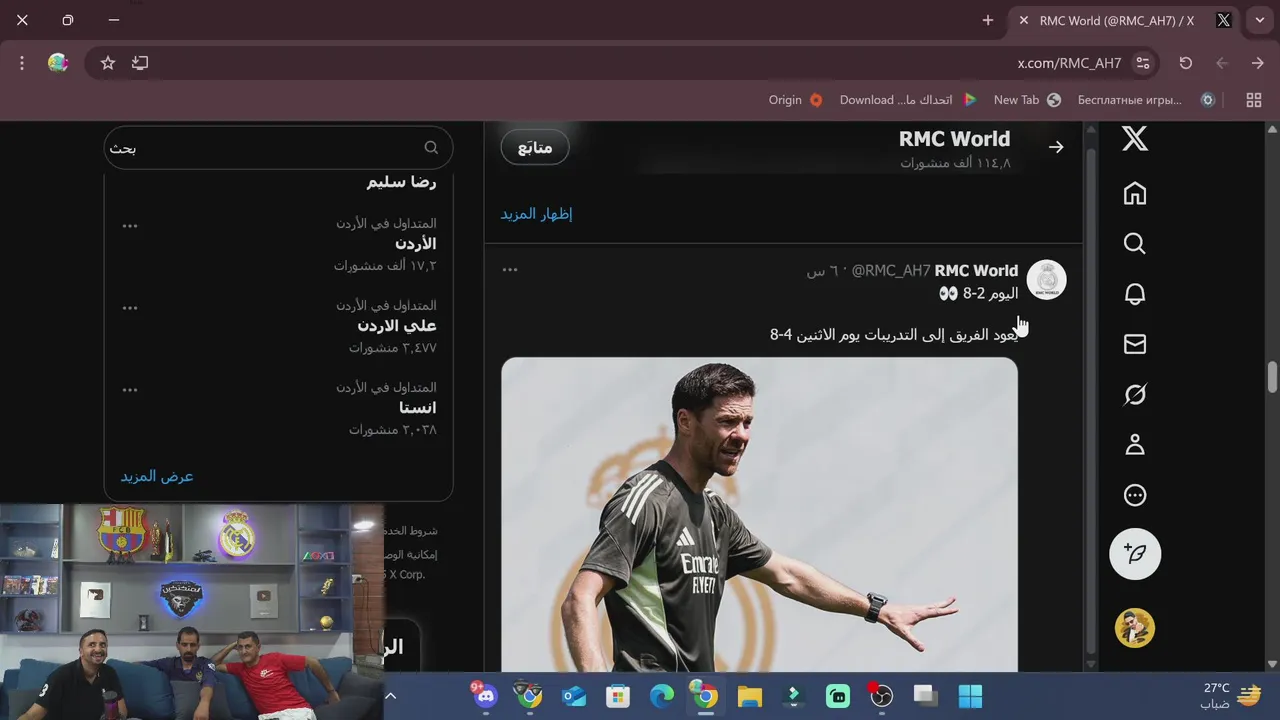Open Chrome three-dot menu

[22, 63]
